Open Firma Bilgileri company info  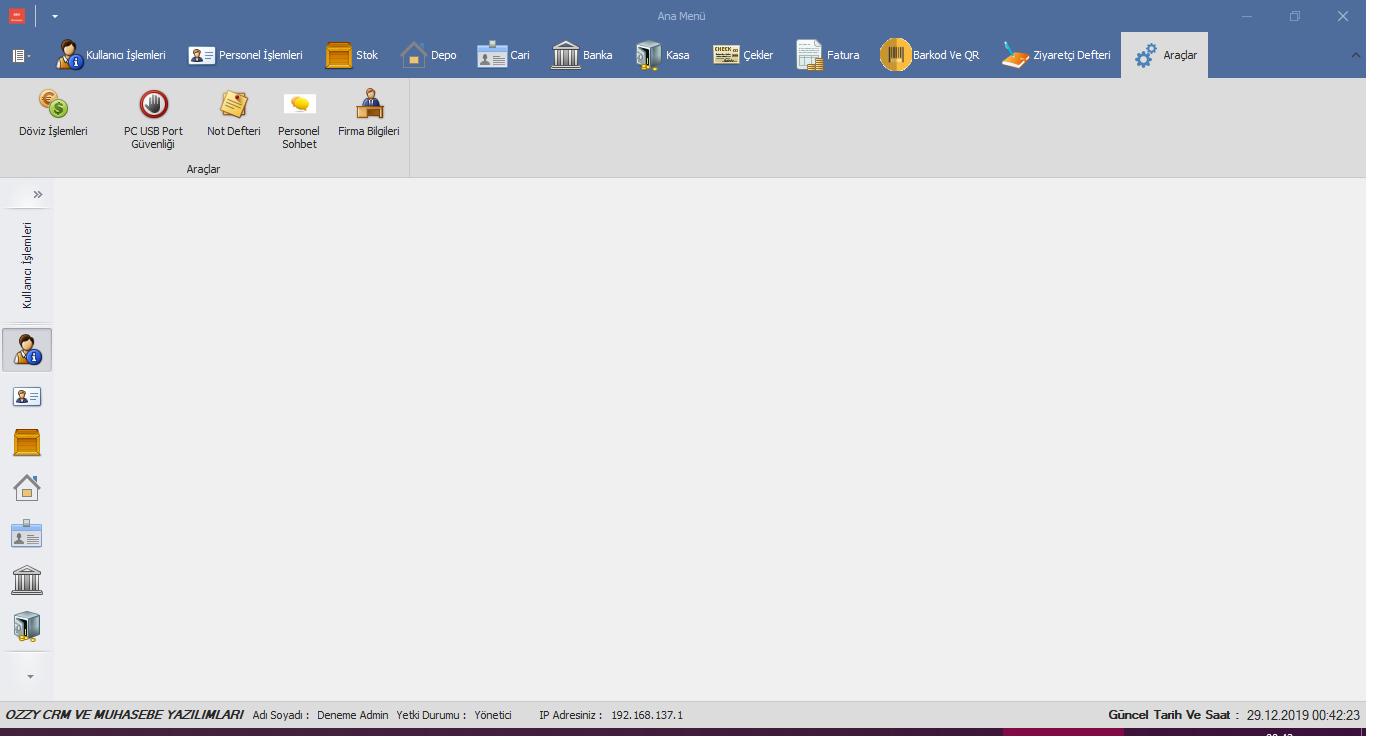point(369,115)
